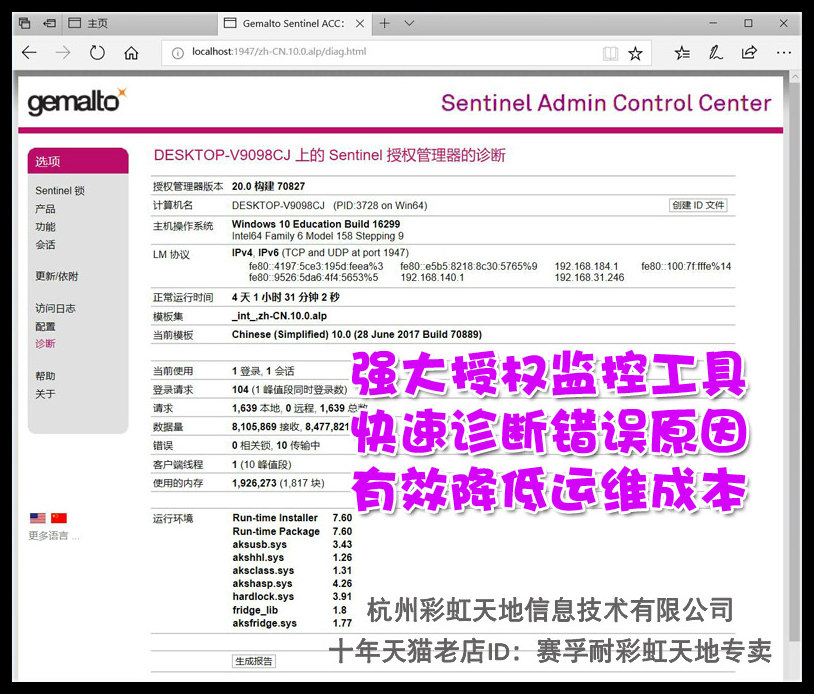The image size is (814, 694).
Task: Click the 选项 panel header
Action: coord(78,161)
